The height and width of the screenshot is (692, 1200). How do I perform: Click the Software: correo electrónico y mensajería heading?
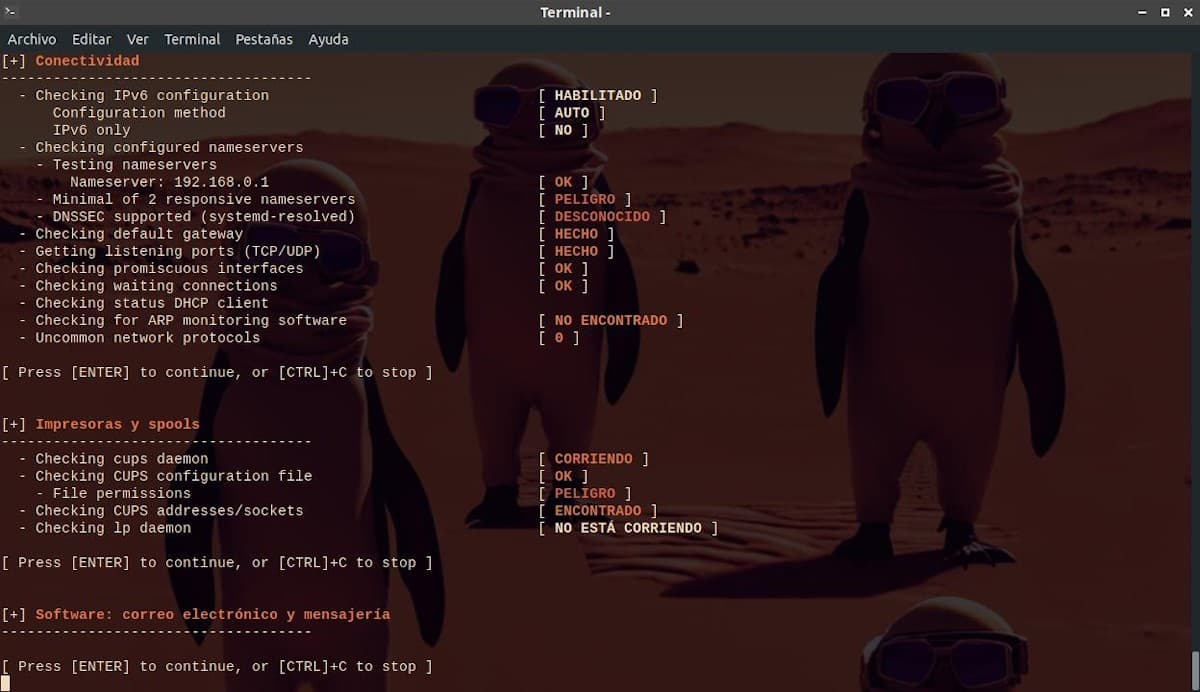tap(213, 614)
